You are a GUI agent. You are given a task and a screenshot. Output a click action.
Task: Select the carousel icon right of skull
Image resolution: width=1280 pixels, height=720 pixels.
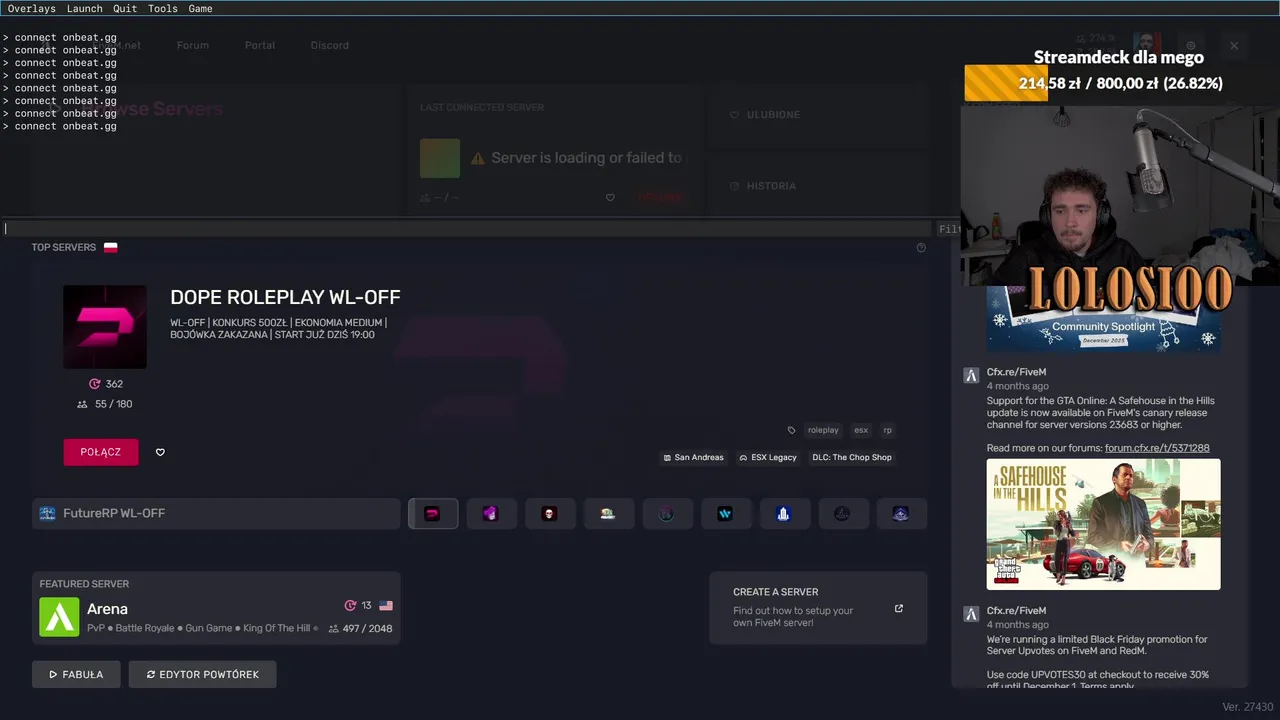[x=608, y=513]
